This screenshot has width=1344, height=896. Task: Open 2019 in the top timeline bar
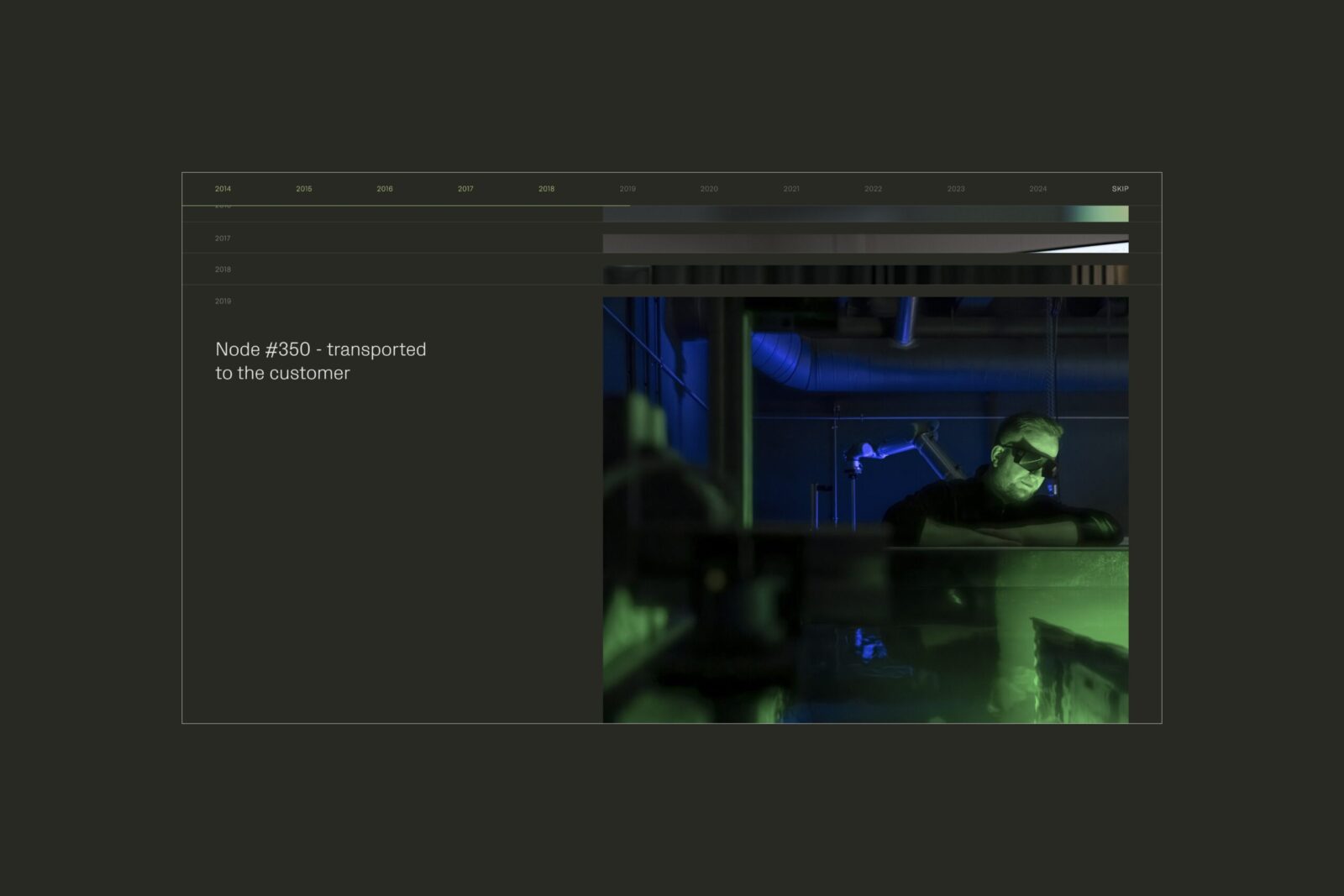[627, 189]
